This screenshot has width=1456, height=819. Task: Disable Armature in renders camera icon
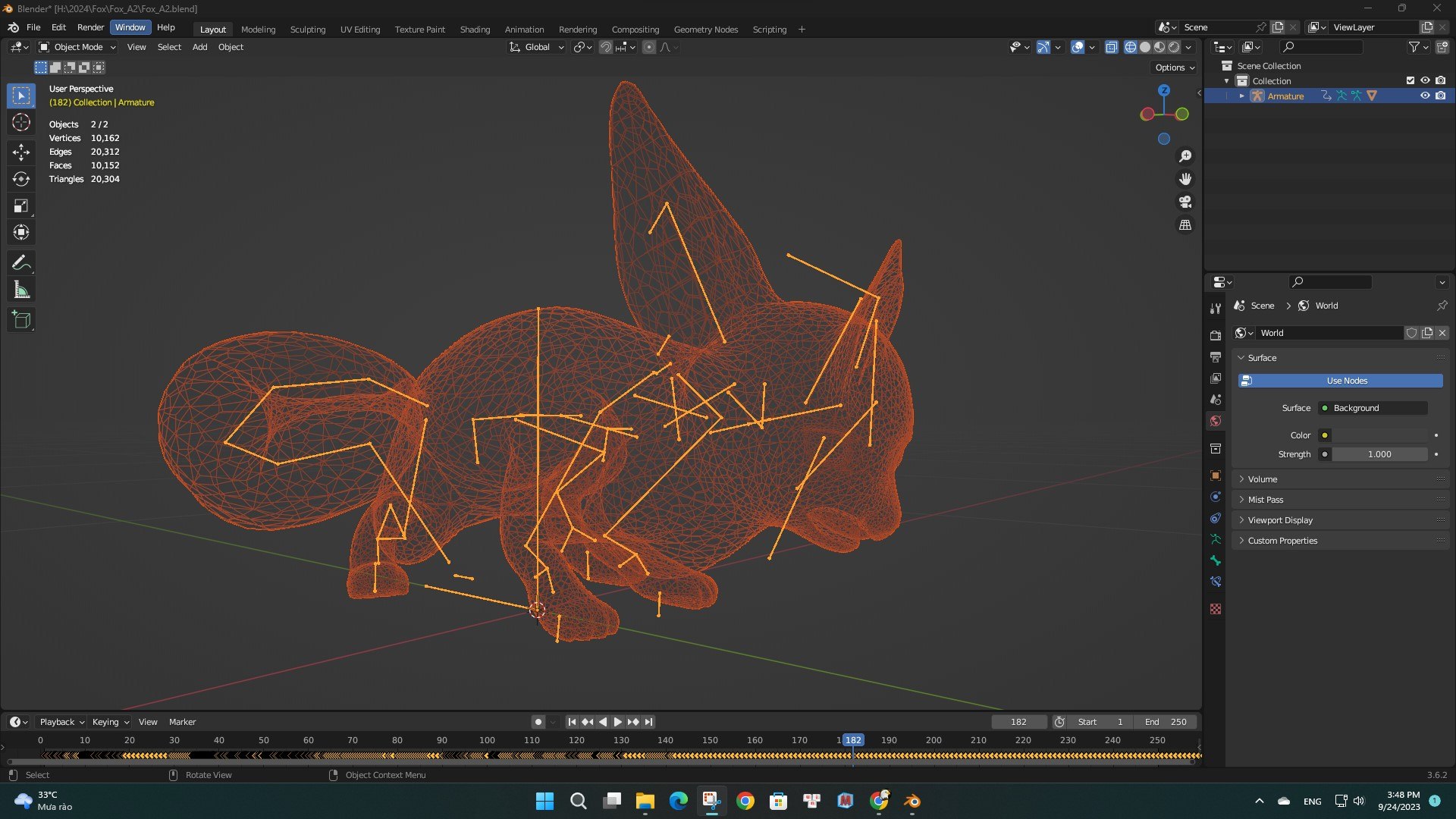[x=1440, y=96]
